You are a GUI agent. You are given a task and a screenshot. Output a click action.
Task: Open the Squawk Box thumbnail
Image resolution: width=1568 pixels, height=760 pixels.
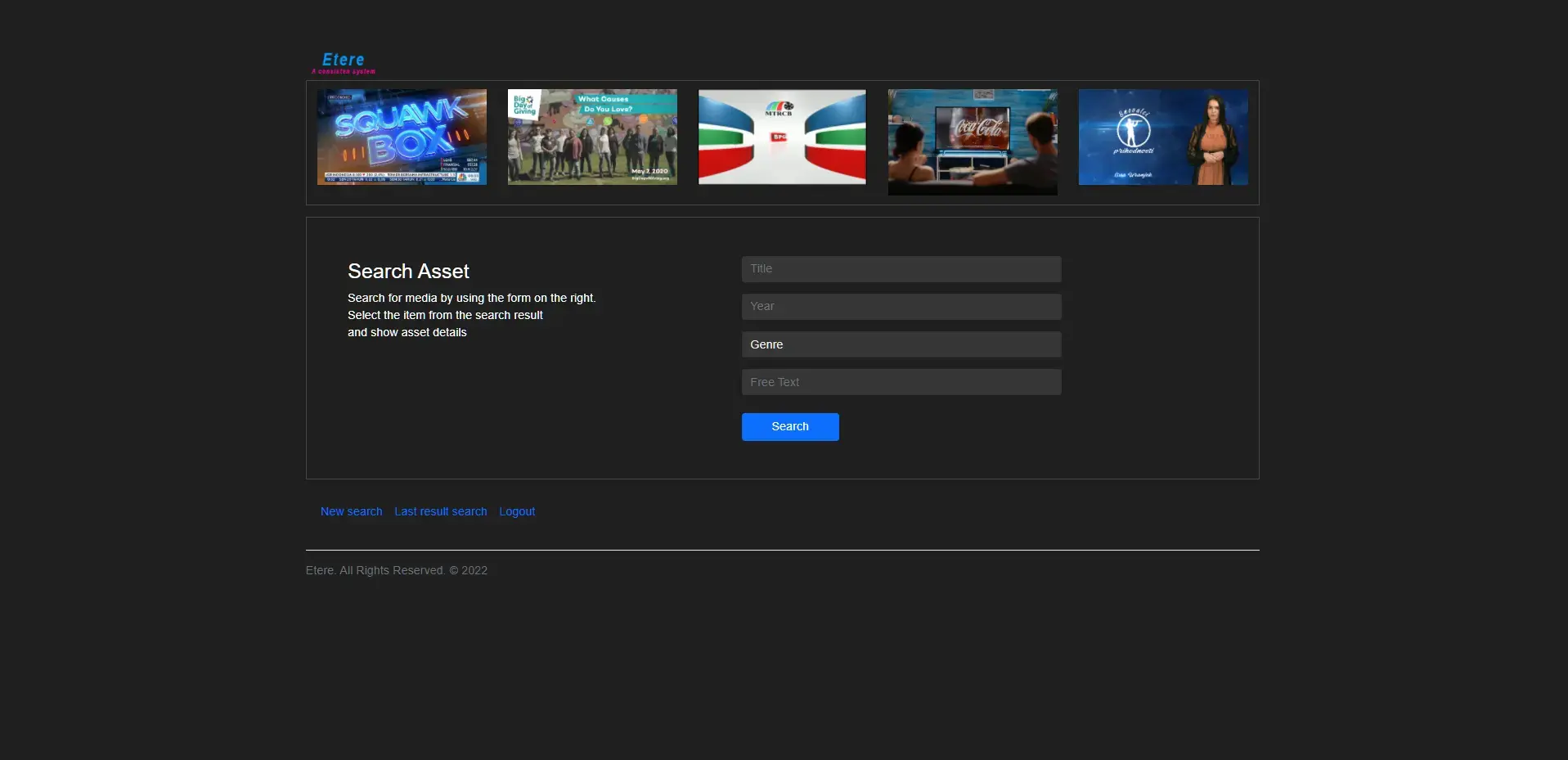point(402,137)
